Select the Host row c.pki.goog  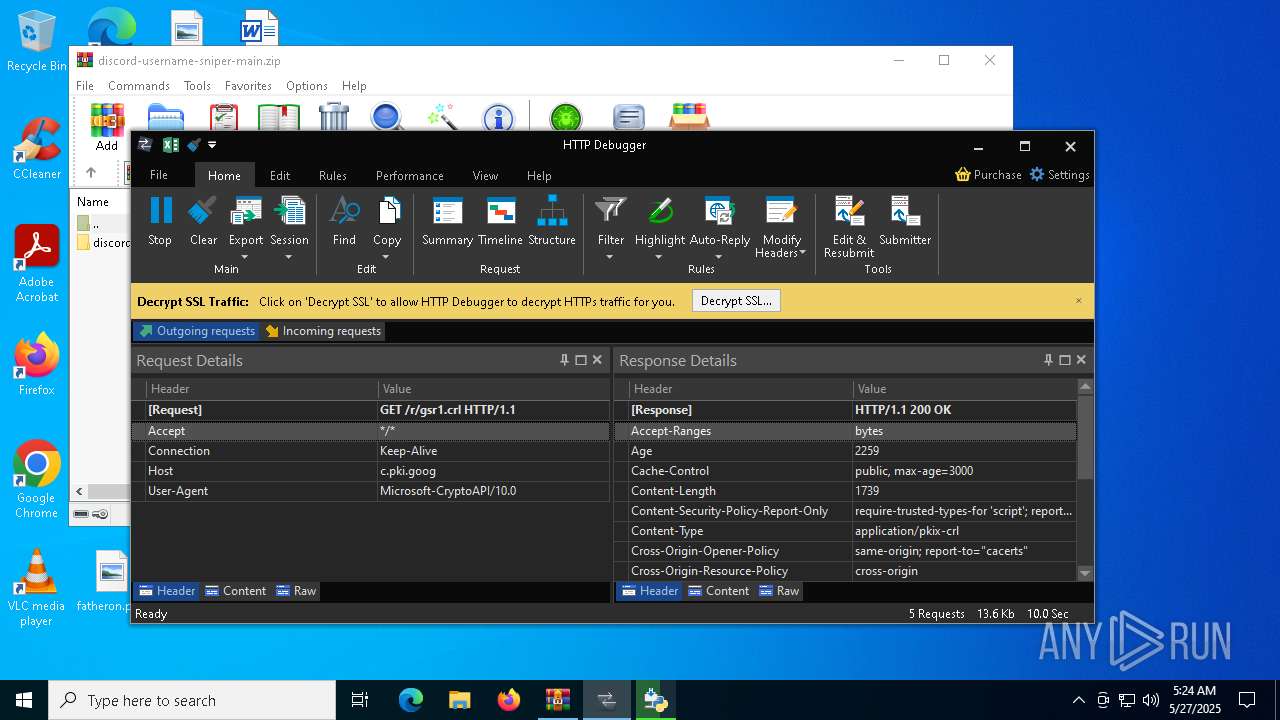click(x=371, y=471)
